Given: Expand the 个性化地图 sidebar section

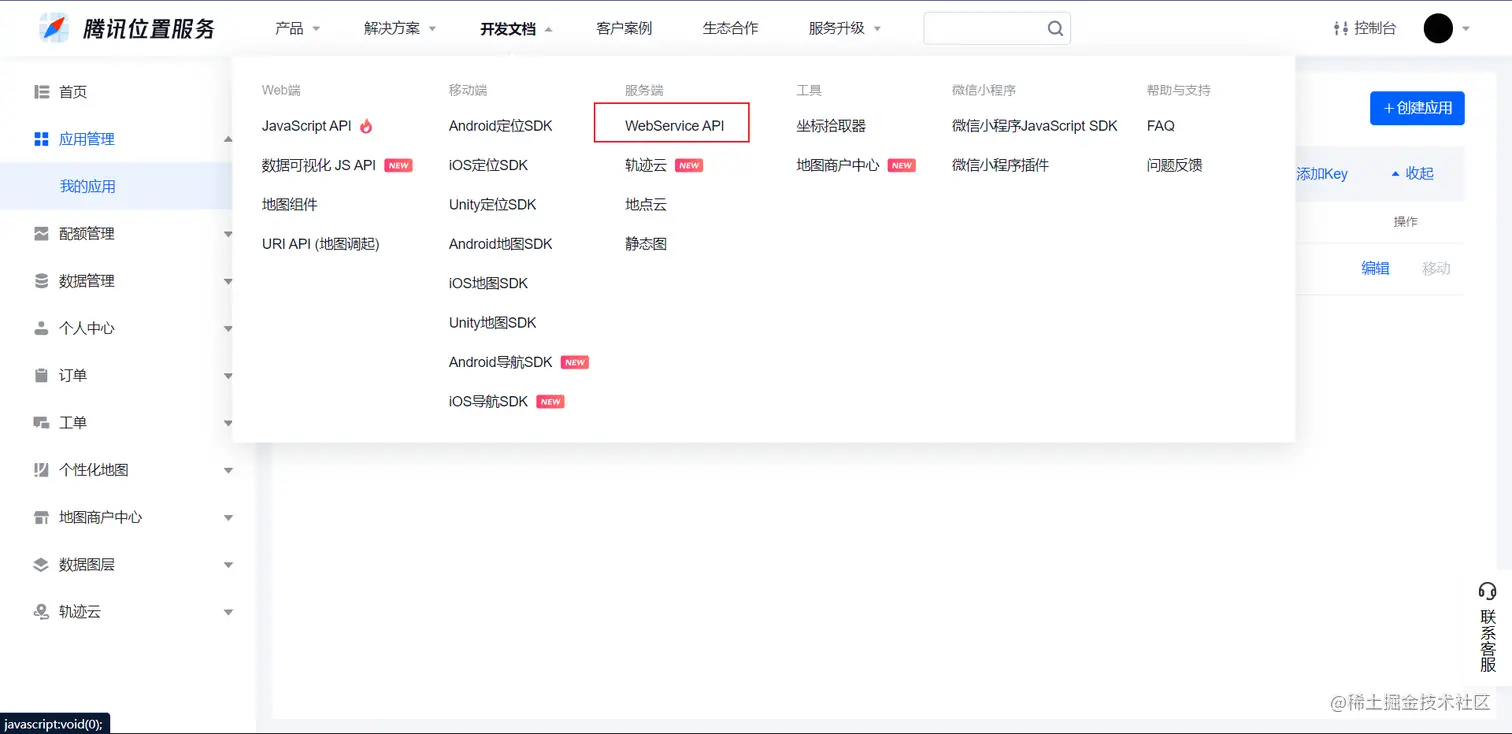Looking at the screenshot, I should click(228, 470).
